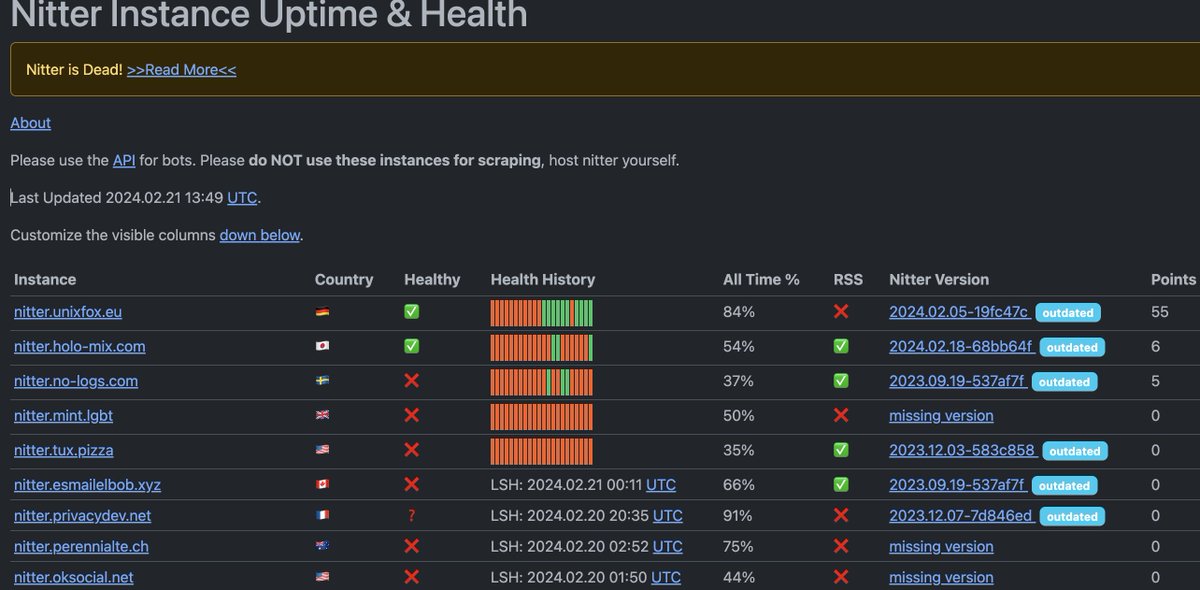
Task: Click unhealthy cross for nitter.esmailelbob.xyz
Action: tap(411, 484)
